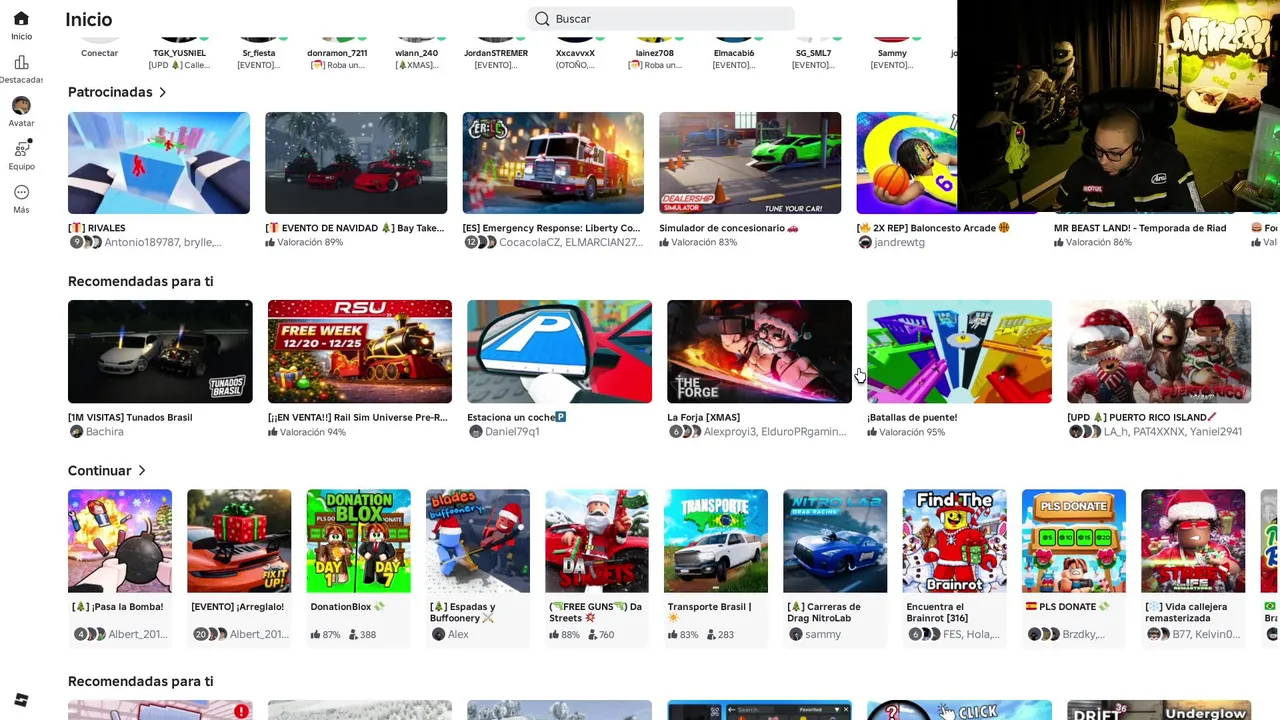This screenshot has height=720, width=1280.
Task: Open Tunados Brasil game thumbnail
Action: pos(160,351)
